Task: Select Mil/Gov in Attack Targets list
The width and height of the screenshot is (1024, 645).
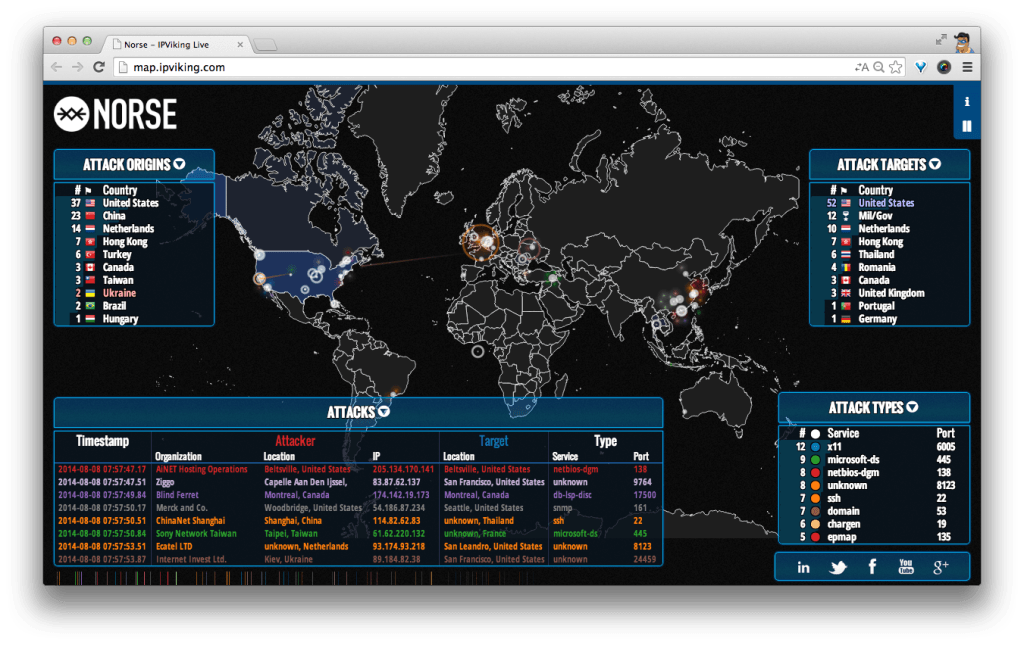Action: [x=877, y=216]
